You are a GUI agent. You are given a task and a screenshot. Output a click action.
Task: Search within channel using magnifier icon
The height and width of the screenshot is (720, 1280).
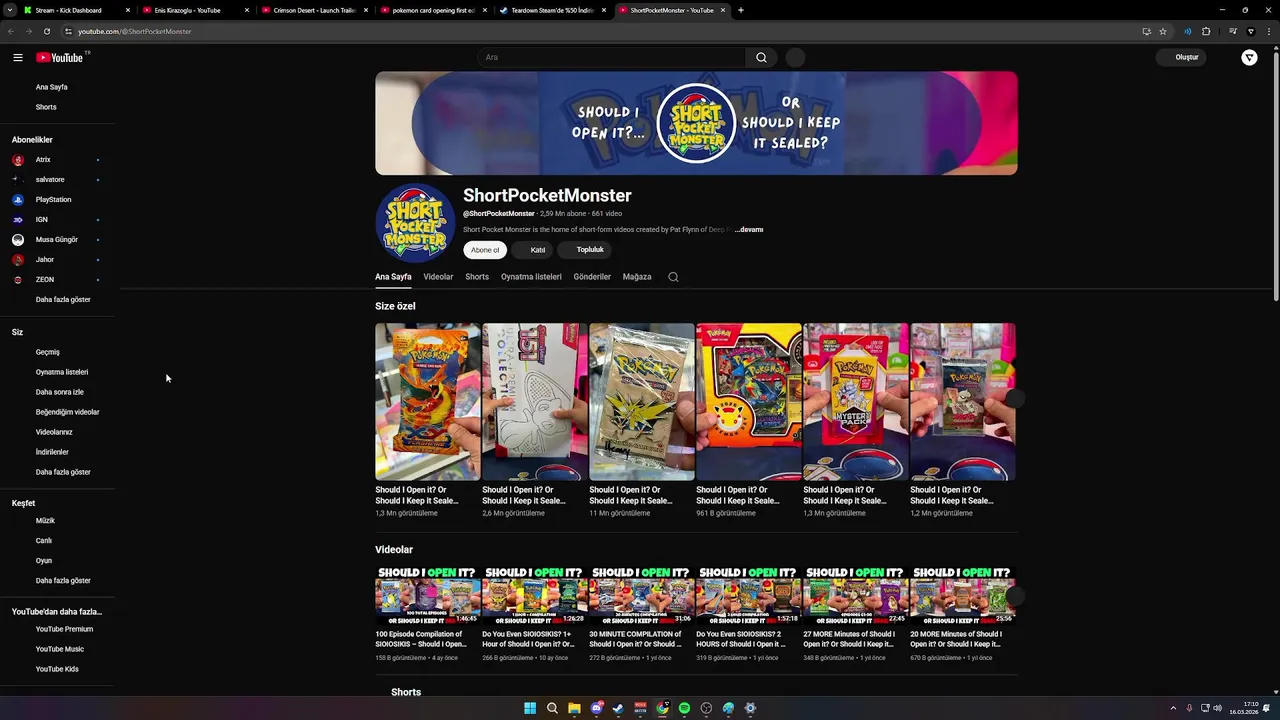tap(673, 277)
